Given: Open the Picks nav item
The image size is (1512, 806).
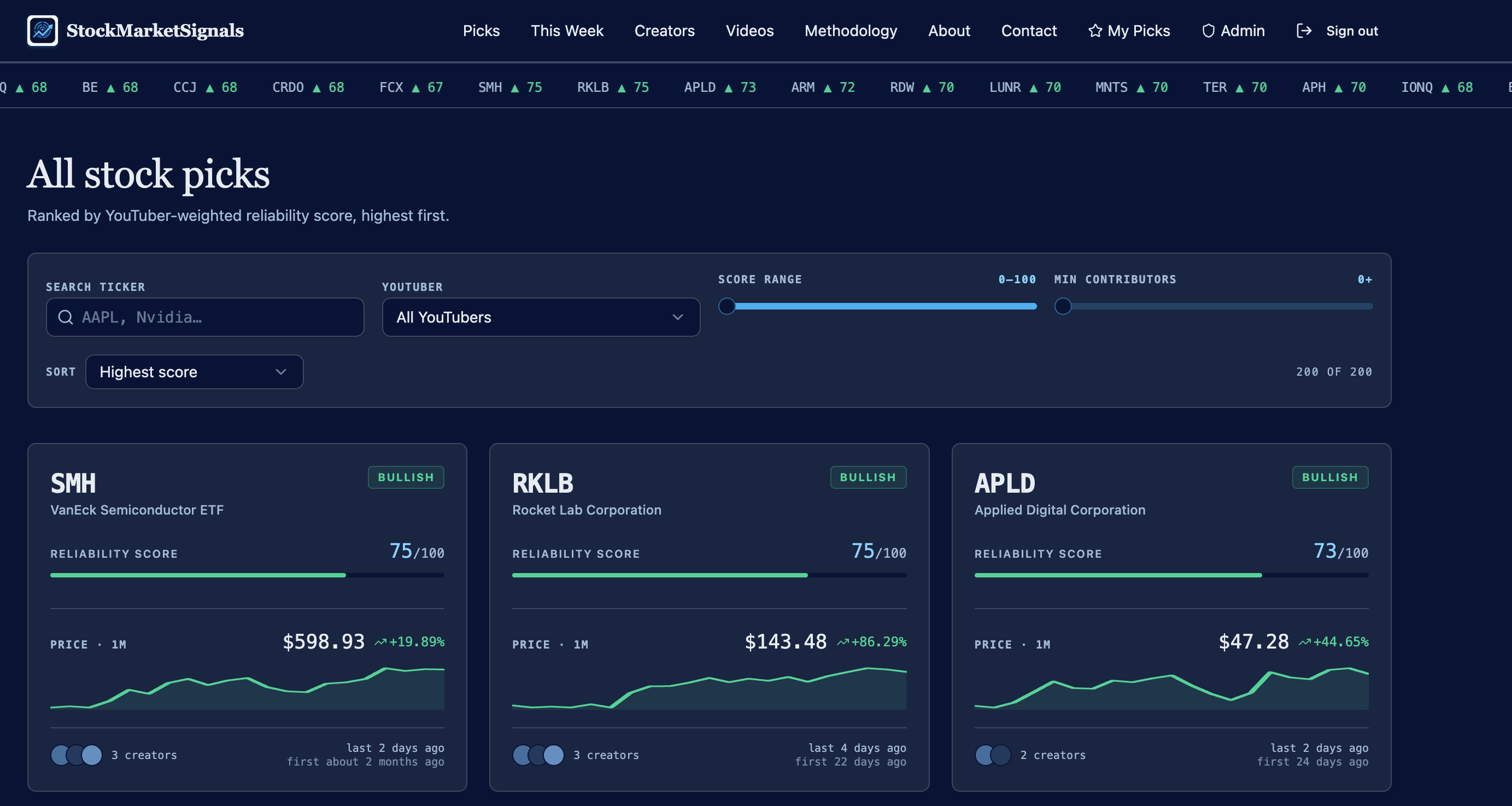Looking at the screenshot, I should tap(481, 31).
